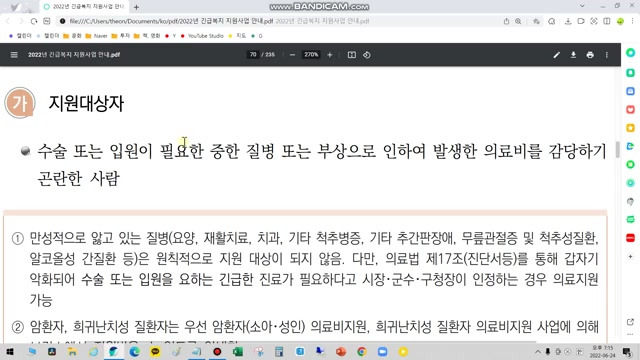Zoom out the PDF with minus icon
The width and height of the screenshot is (640, 360).
[x=292, y=55]
